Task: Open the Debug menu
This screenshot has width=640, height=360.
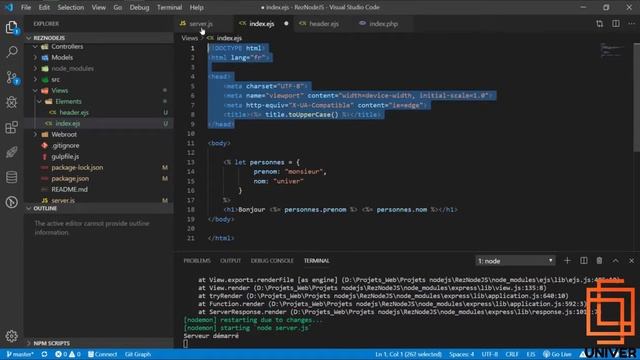Action: click(139, 7)
